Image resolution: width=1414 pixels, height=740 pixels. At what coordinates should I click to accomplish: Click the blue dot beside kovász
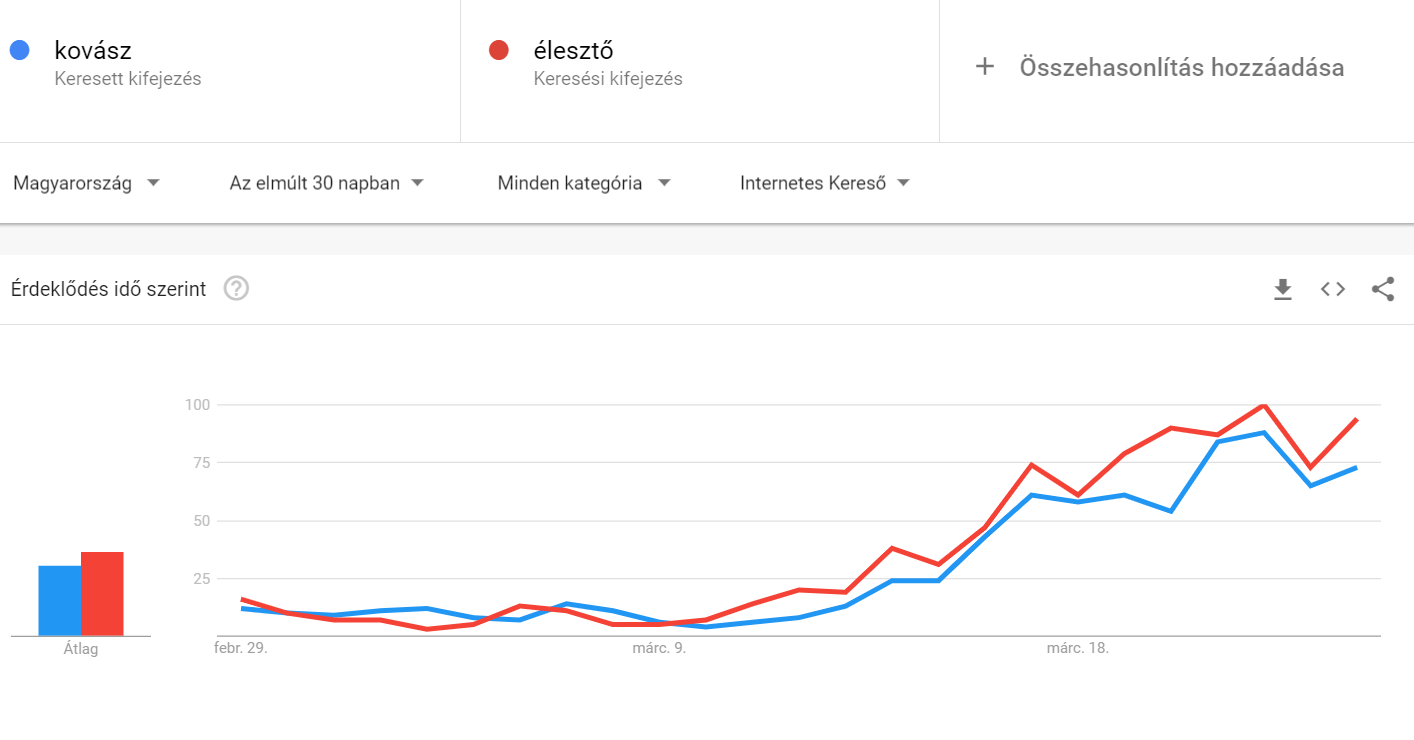19,50
